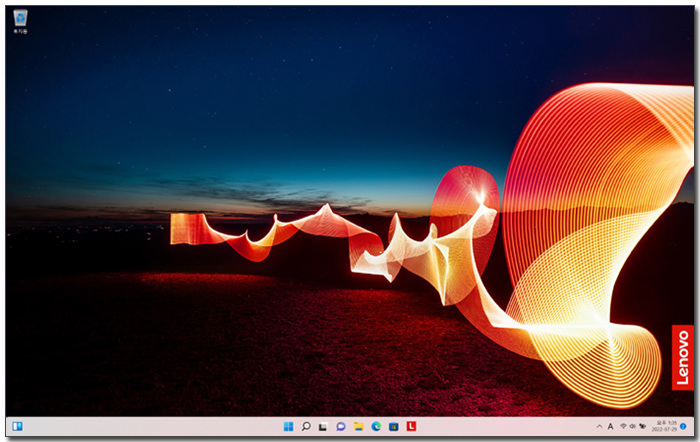Click Show desktop at taskbar's far end
This screenshot has height=442, width=700.
pyautogui.click(x=693, y=426)
